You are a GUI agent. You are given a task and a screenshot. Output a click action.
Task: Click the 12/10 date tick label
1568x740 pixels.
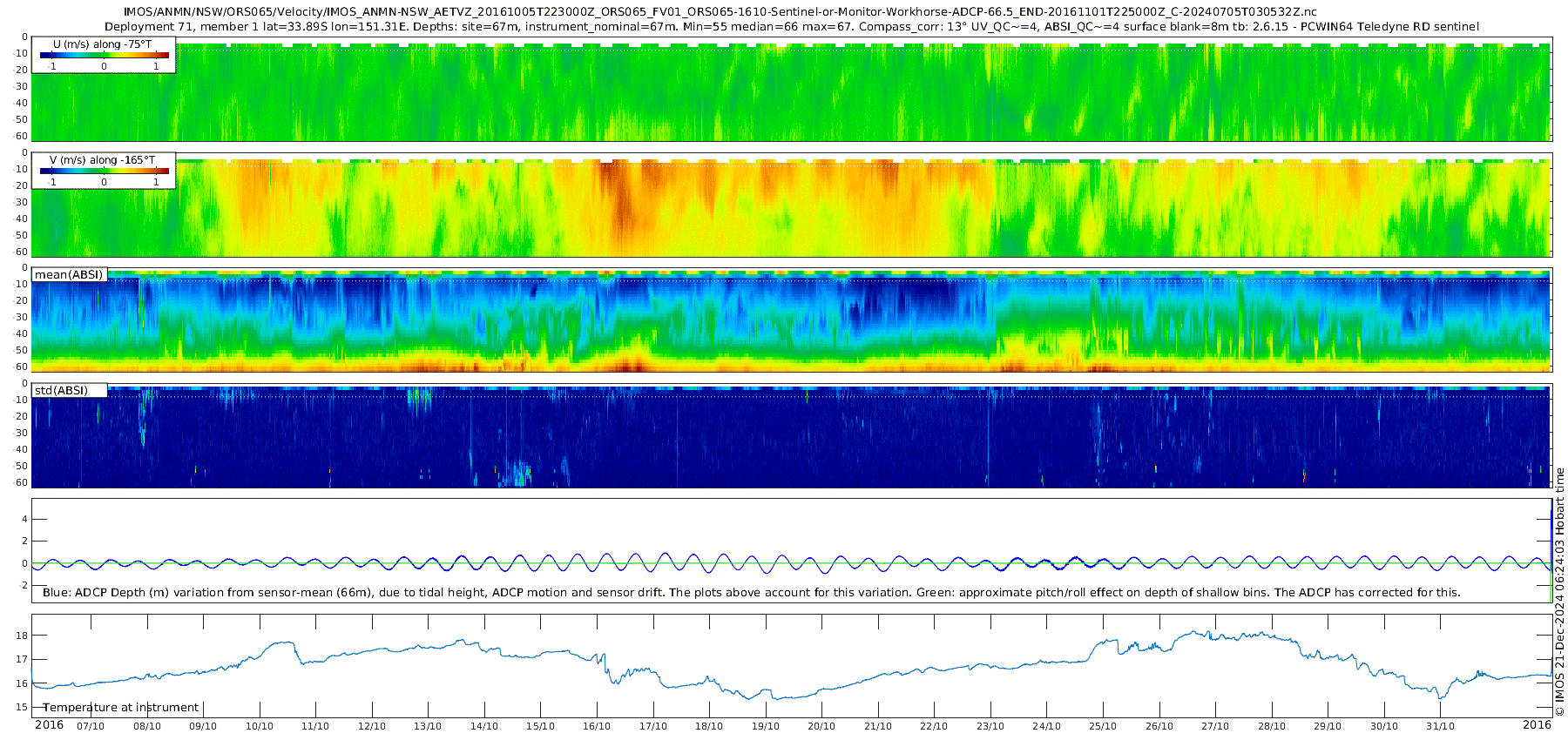(x=372, y=726)
